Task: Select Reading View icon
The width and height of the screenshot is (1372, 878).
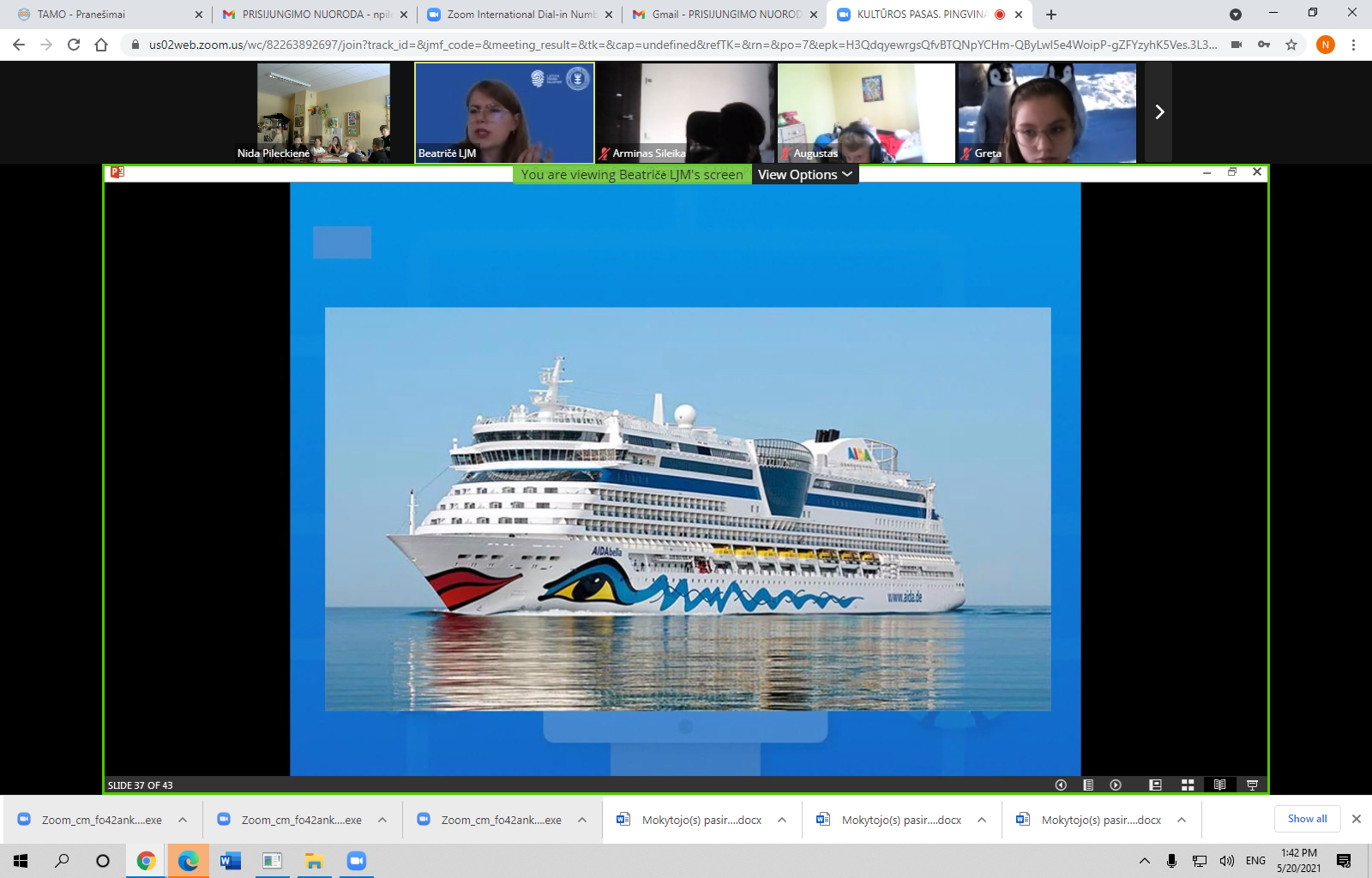Action: point(1219,785)
